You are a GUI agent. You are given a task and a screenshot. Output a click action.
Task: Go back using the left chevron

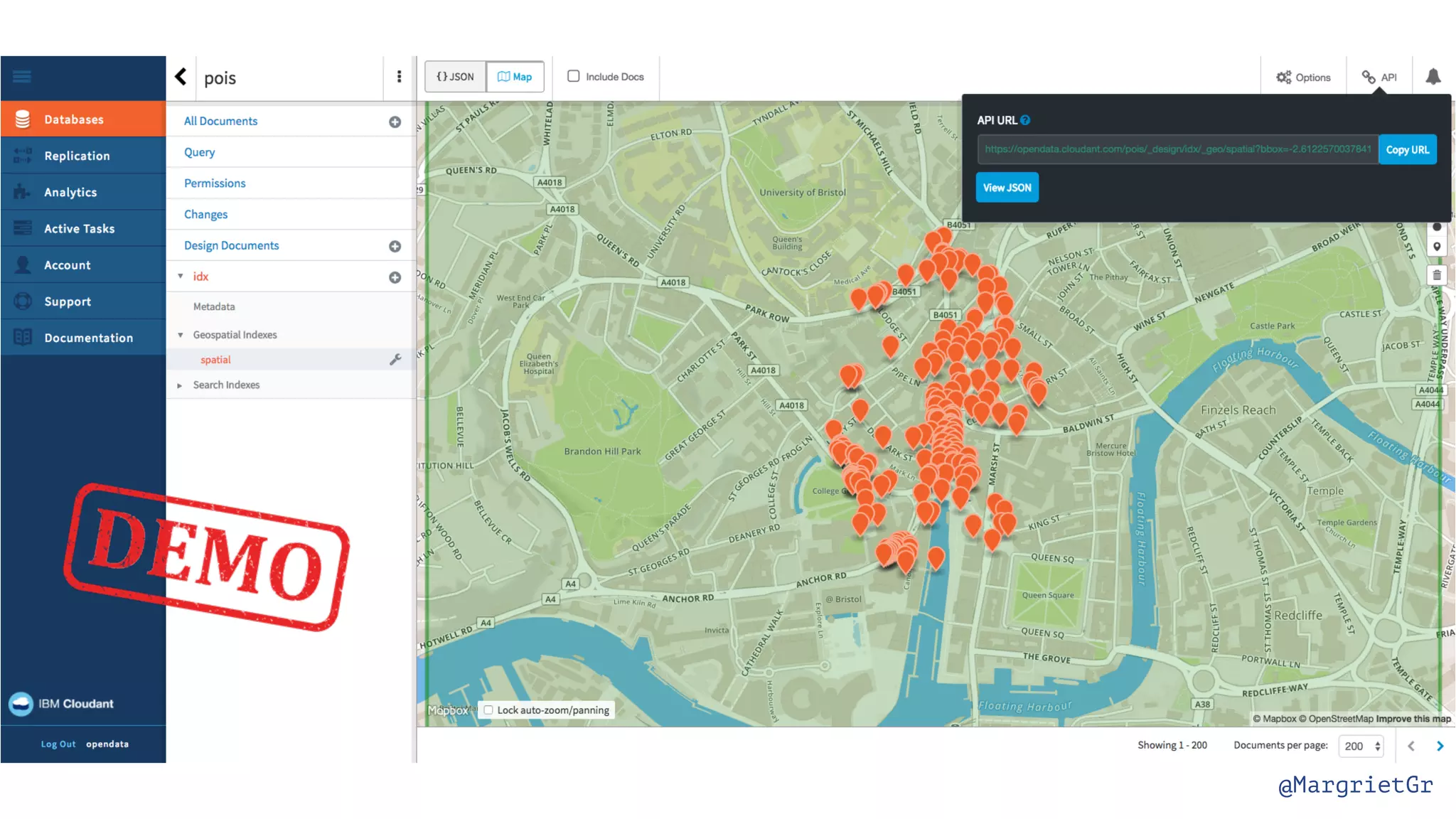[x=181, y=77]
